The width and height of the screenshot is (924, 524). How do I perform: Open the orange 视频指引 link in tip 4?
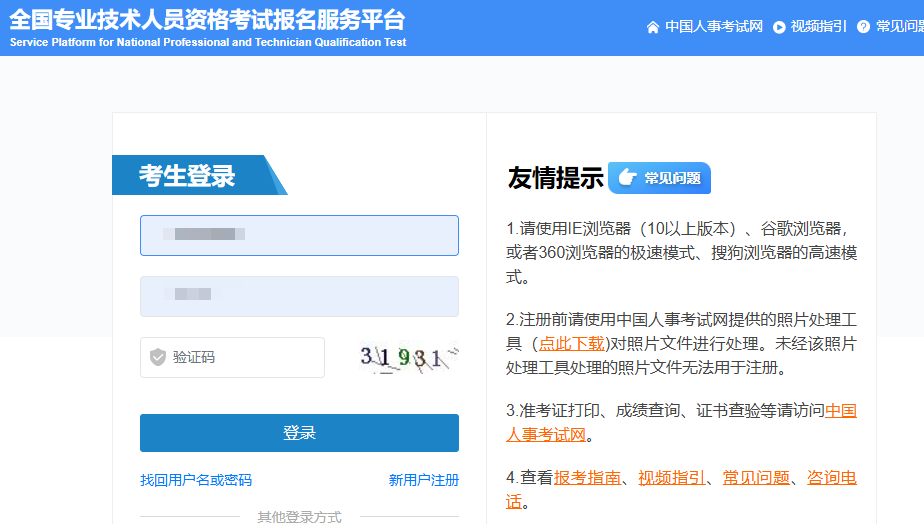(672, 478)
